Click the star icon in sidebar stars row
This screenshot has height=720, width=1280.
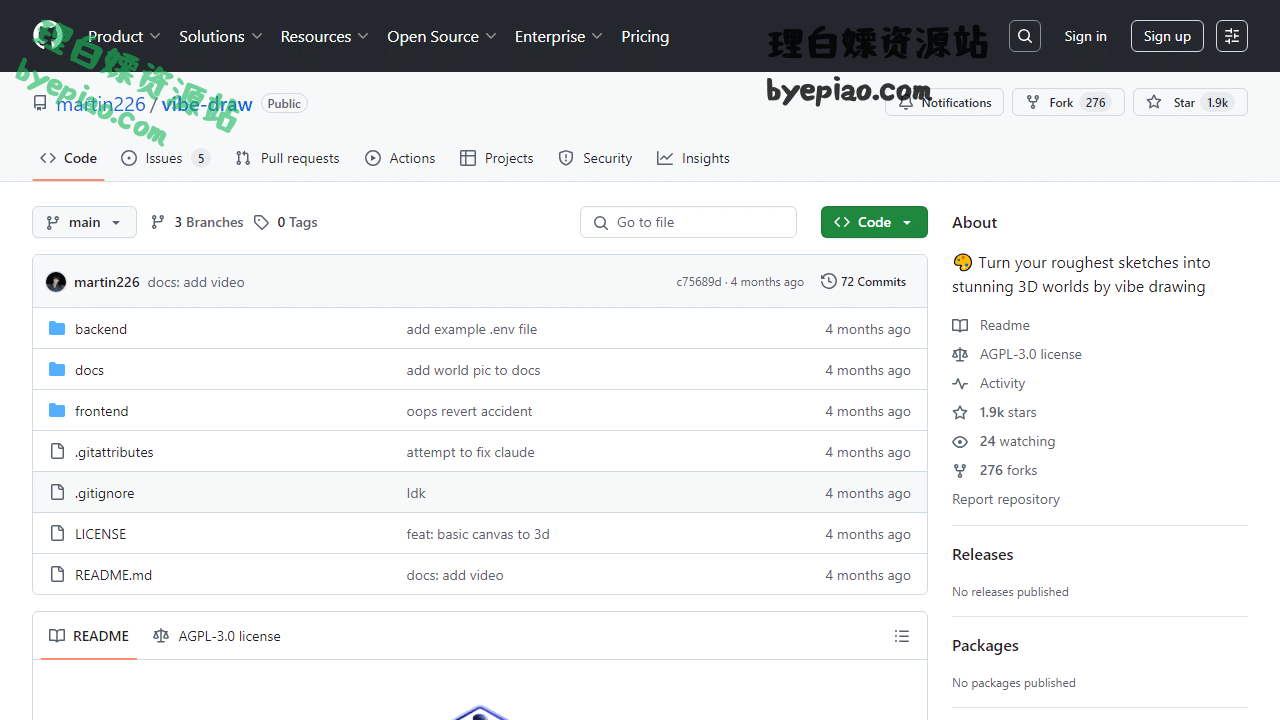pyautogui.click(x=960, y=412)
